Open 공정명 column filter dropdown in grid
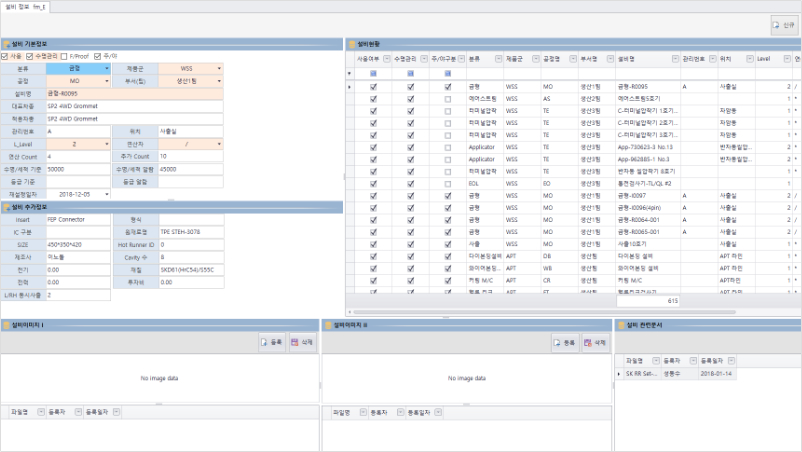This screenshot has width=802, height=452. 573,59
